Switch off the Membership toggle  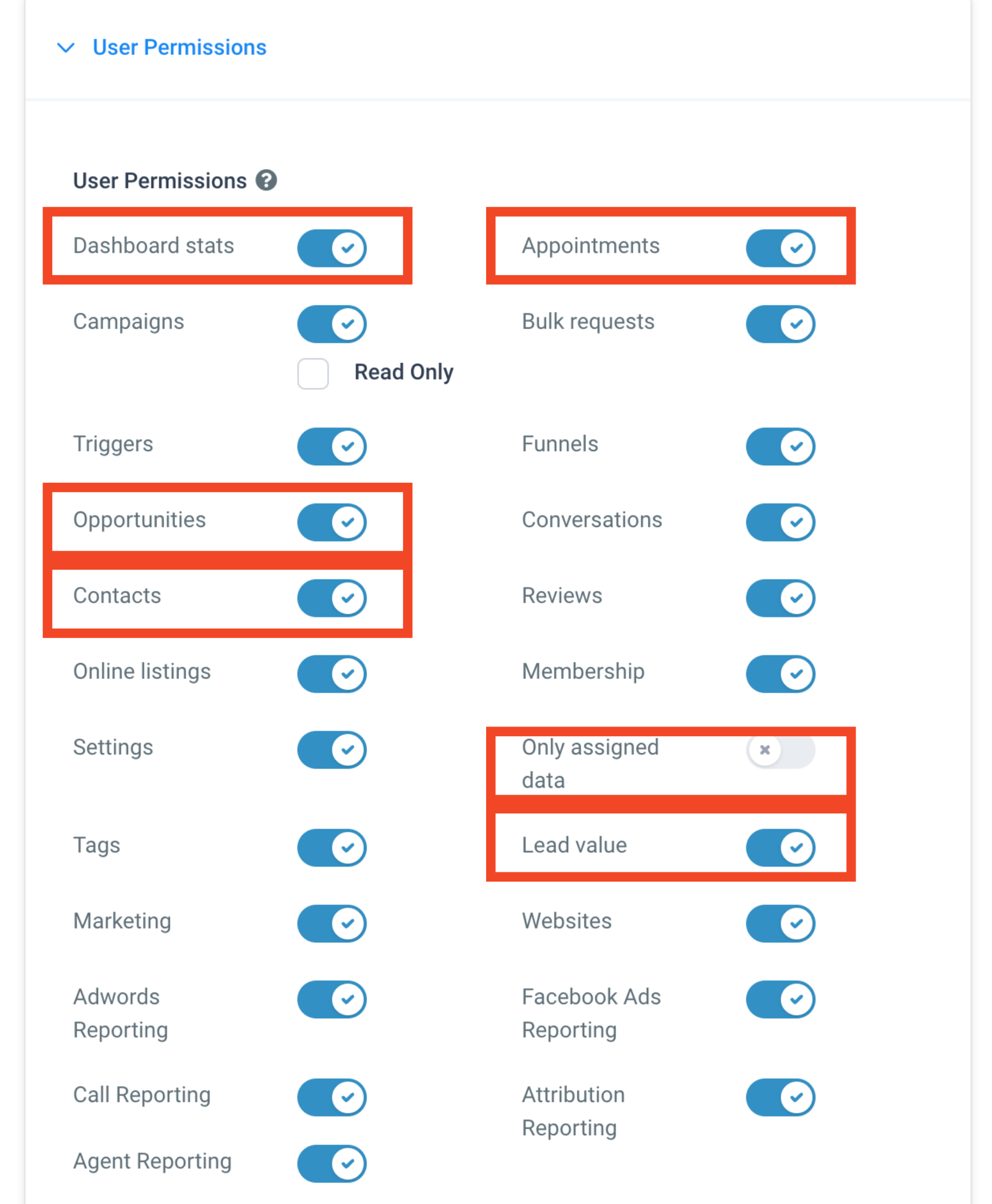click(x=780, y=674)
